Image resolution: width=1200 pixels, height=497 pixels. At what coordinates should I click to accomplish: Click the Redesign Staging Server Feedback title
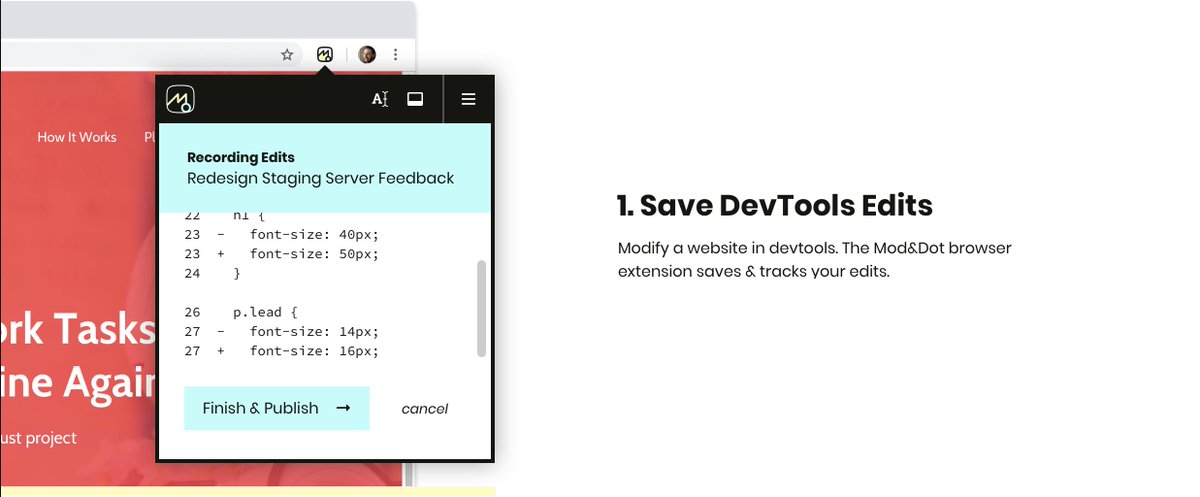(x=320, y=179)
